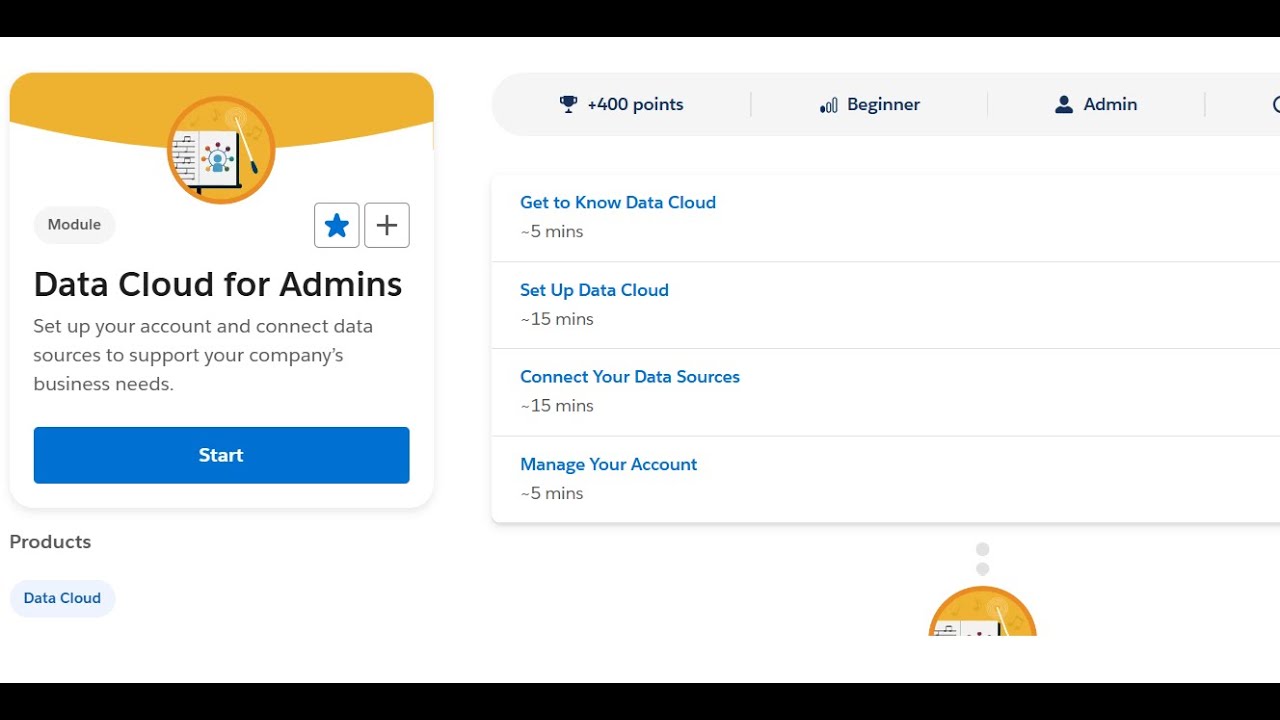Click the Module label pill
The width and height of the screenshot is (1280, 720).
[x=74, y=225]
